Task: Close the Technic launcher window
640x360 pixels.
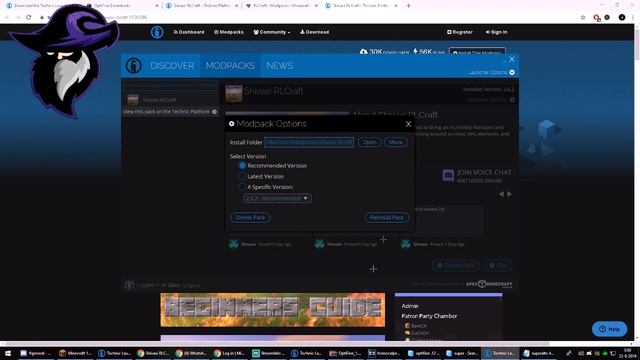Action: click(x=512, y=60)
